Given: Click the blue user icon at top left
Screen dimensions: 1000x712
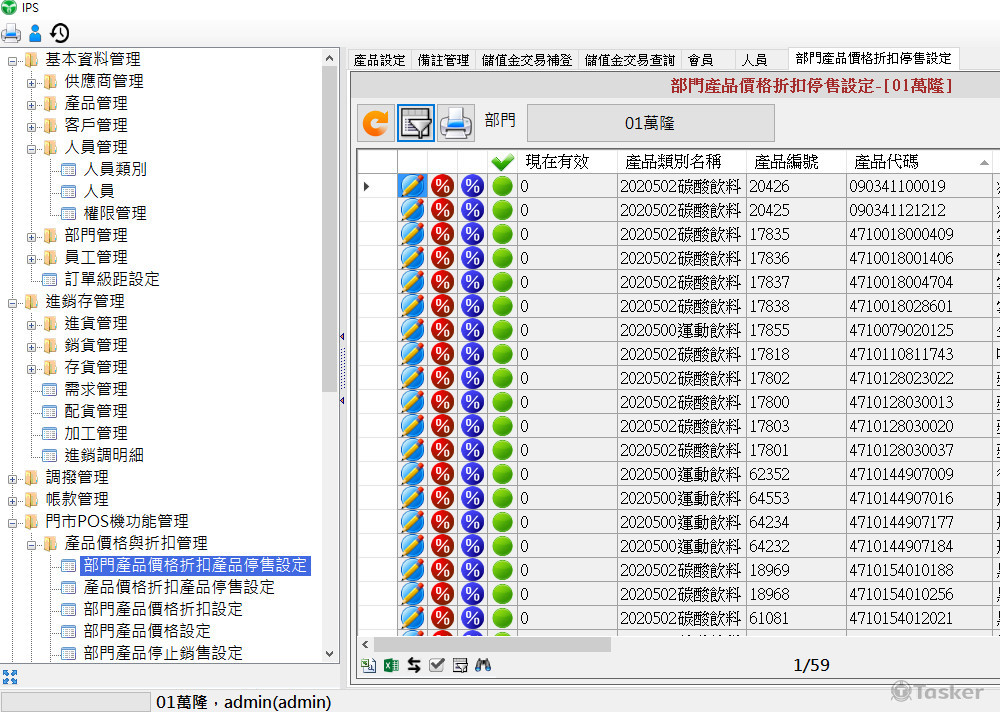Looking at the screenshot, I should point(35,33).
